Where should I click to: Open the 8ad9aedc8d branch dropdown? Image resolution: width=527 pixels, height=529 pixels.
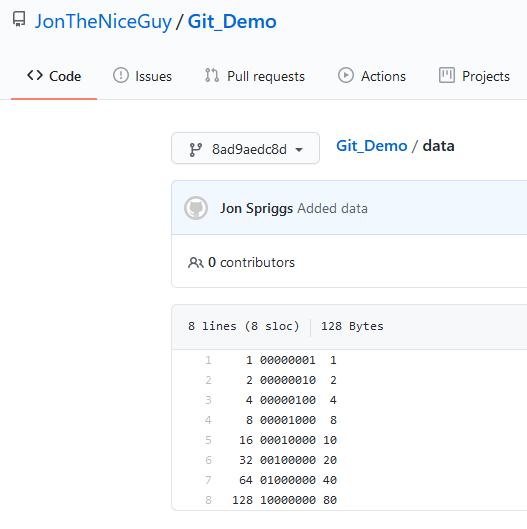[246, 148]
